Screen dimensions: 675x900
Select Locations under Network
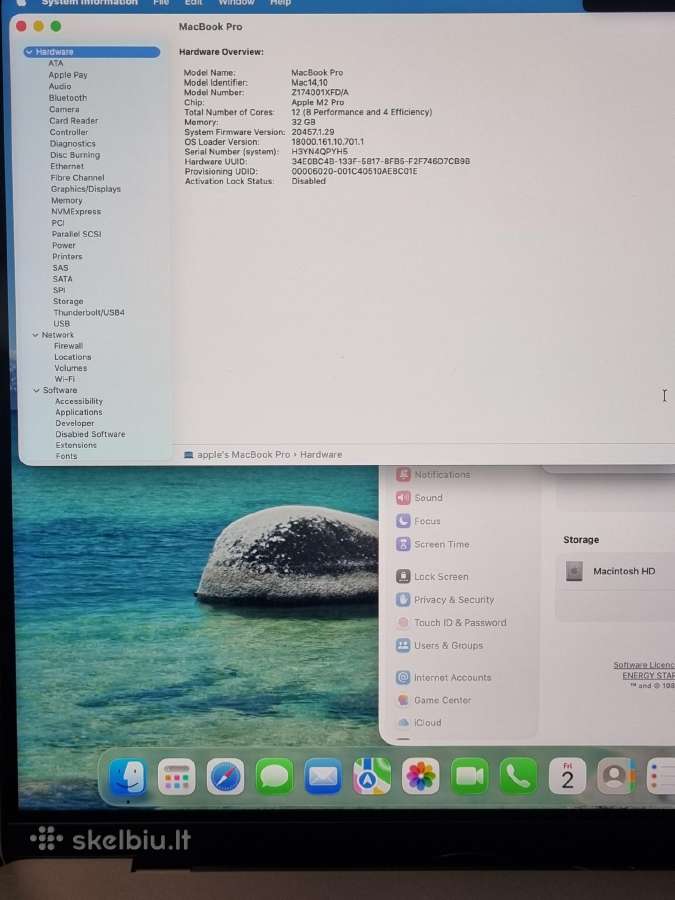click(72, 357)
